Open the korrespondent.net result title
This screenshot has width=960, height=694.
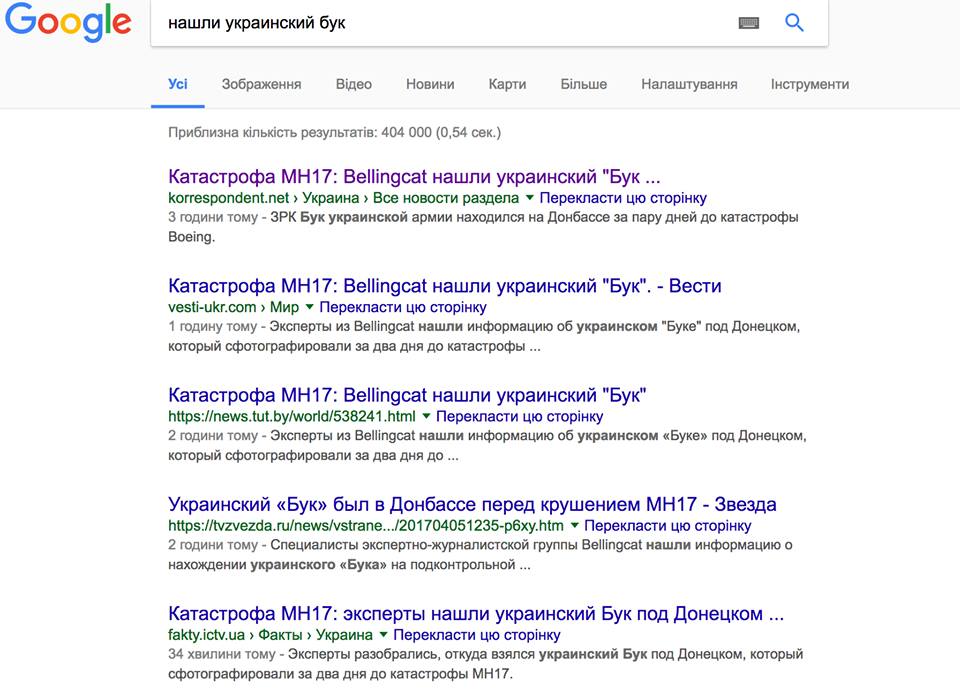coord(414,176)
